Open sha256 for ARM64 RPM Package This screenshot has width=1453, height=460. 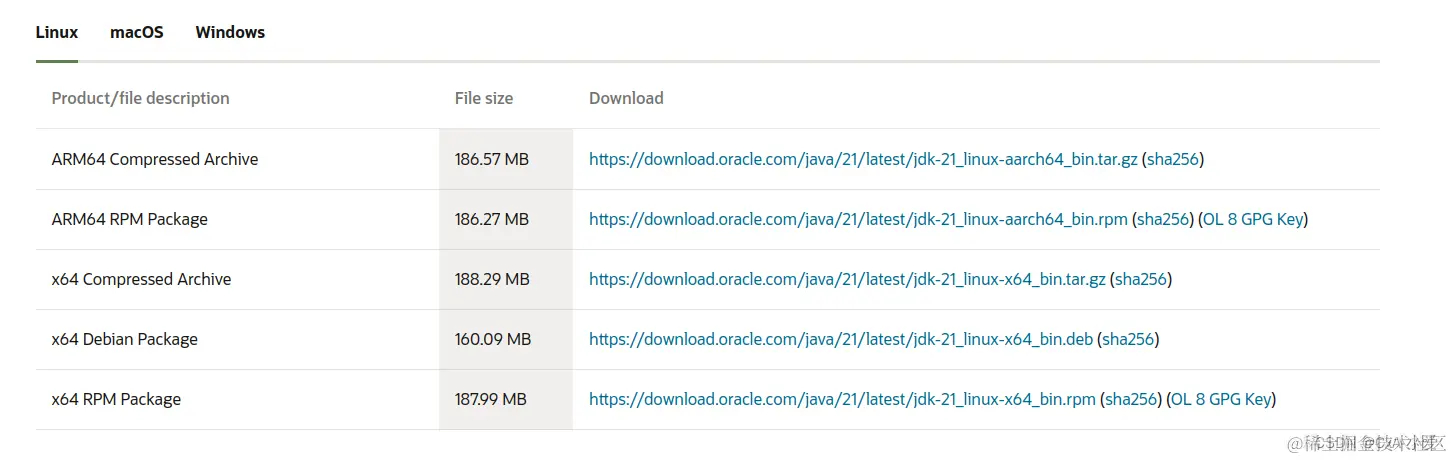[1163, 219]
